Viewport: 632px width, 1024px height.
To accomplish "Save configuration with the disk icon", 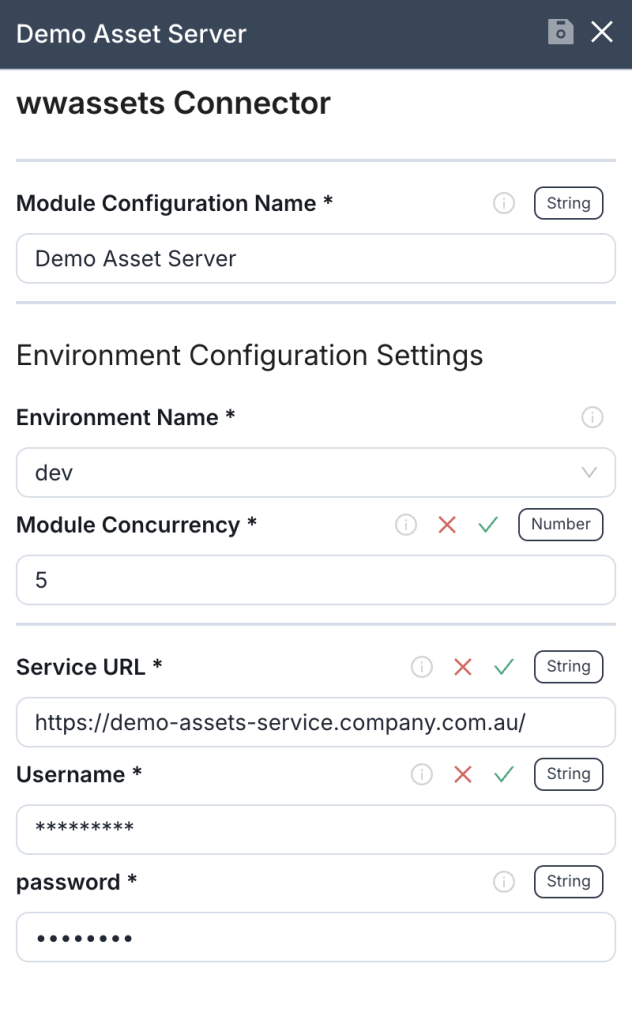I will coord(560,31).
